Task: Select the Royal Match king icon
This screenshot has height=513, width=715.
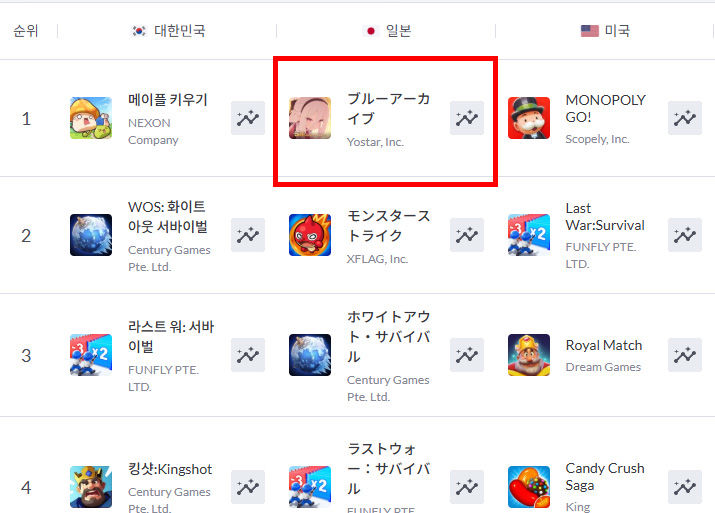Action: (529, 355)
